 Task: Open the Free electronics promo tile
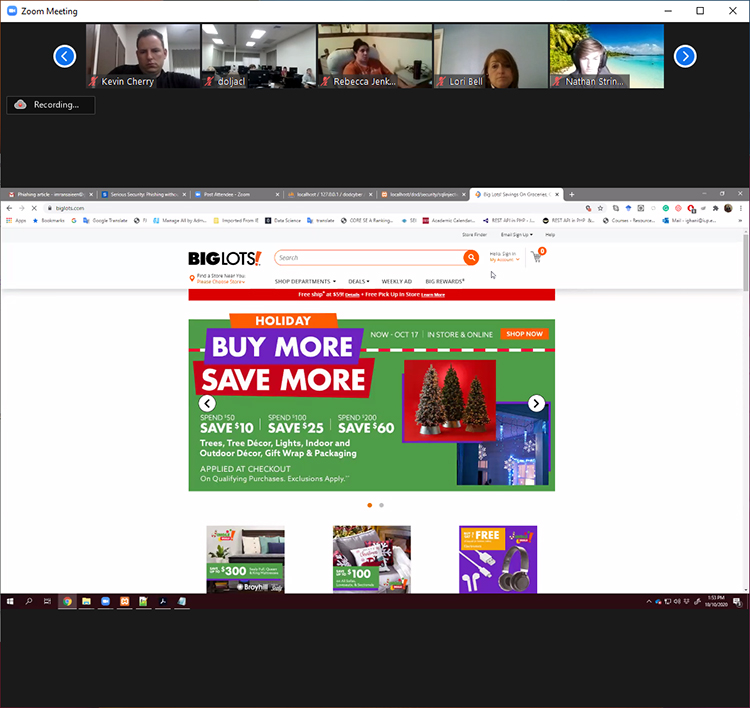tap(498, 559)
